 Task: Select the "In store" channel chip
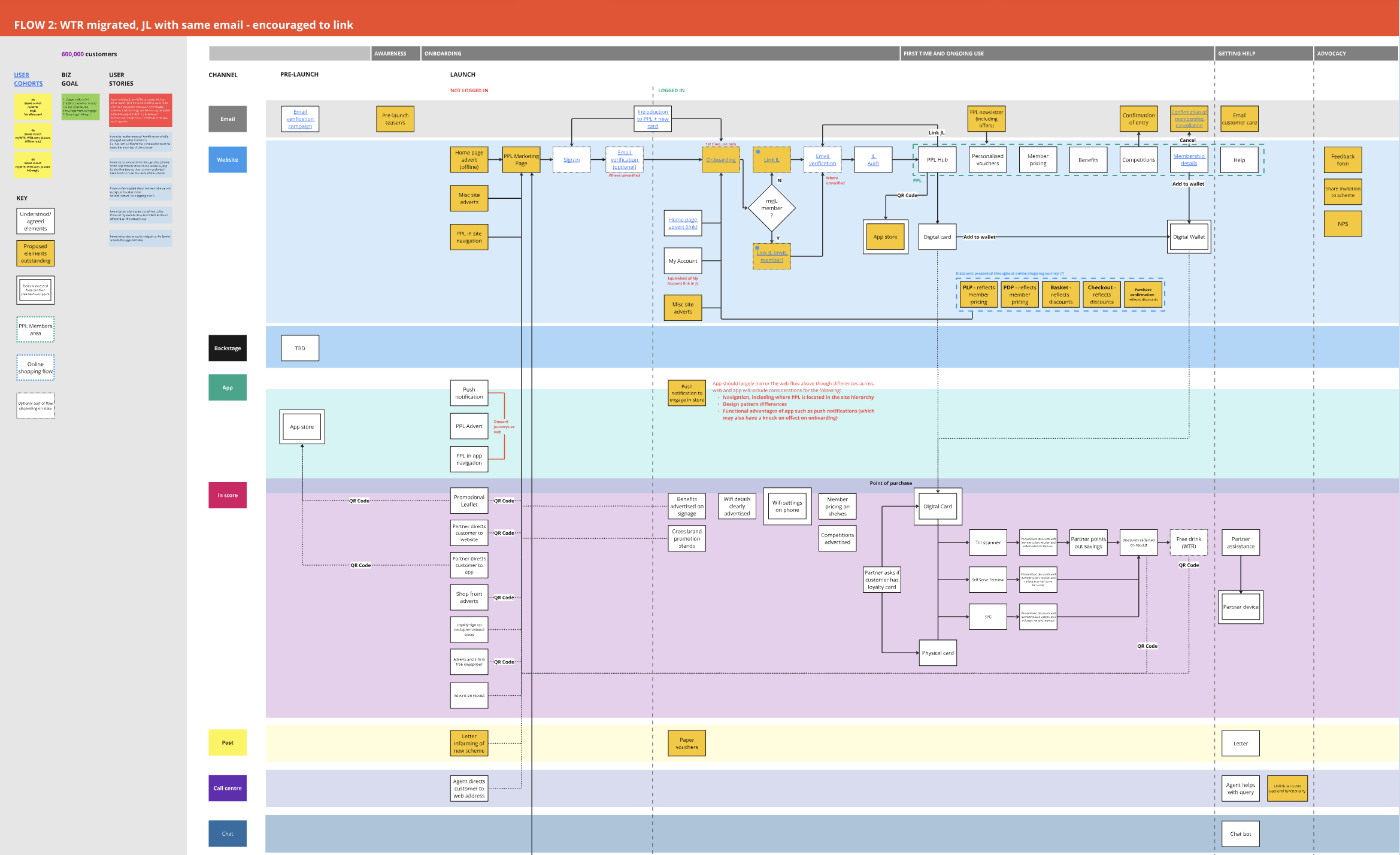227,495
